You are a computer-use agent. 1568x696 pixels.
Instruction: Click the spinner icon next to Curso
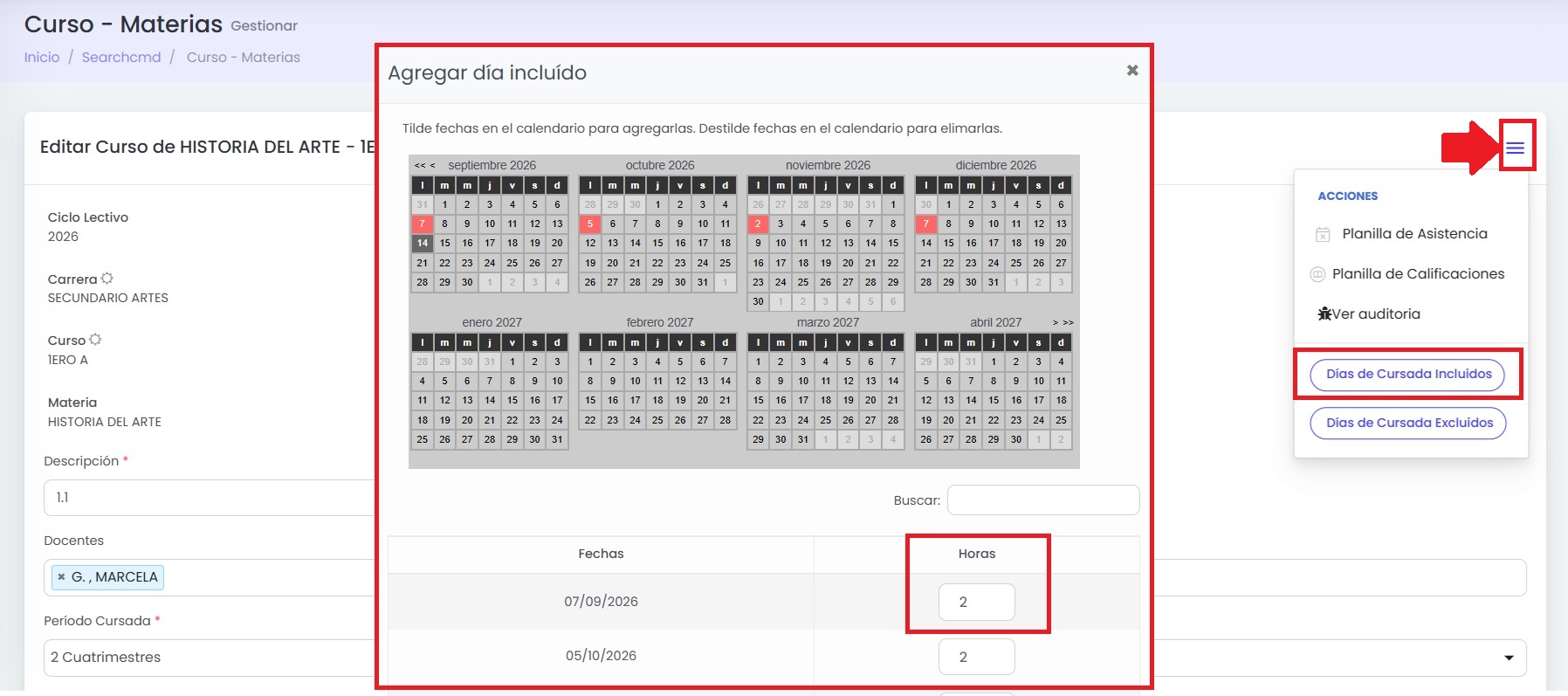(x=95, y=340)
